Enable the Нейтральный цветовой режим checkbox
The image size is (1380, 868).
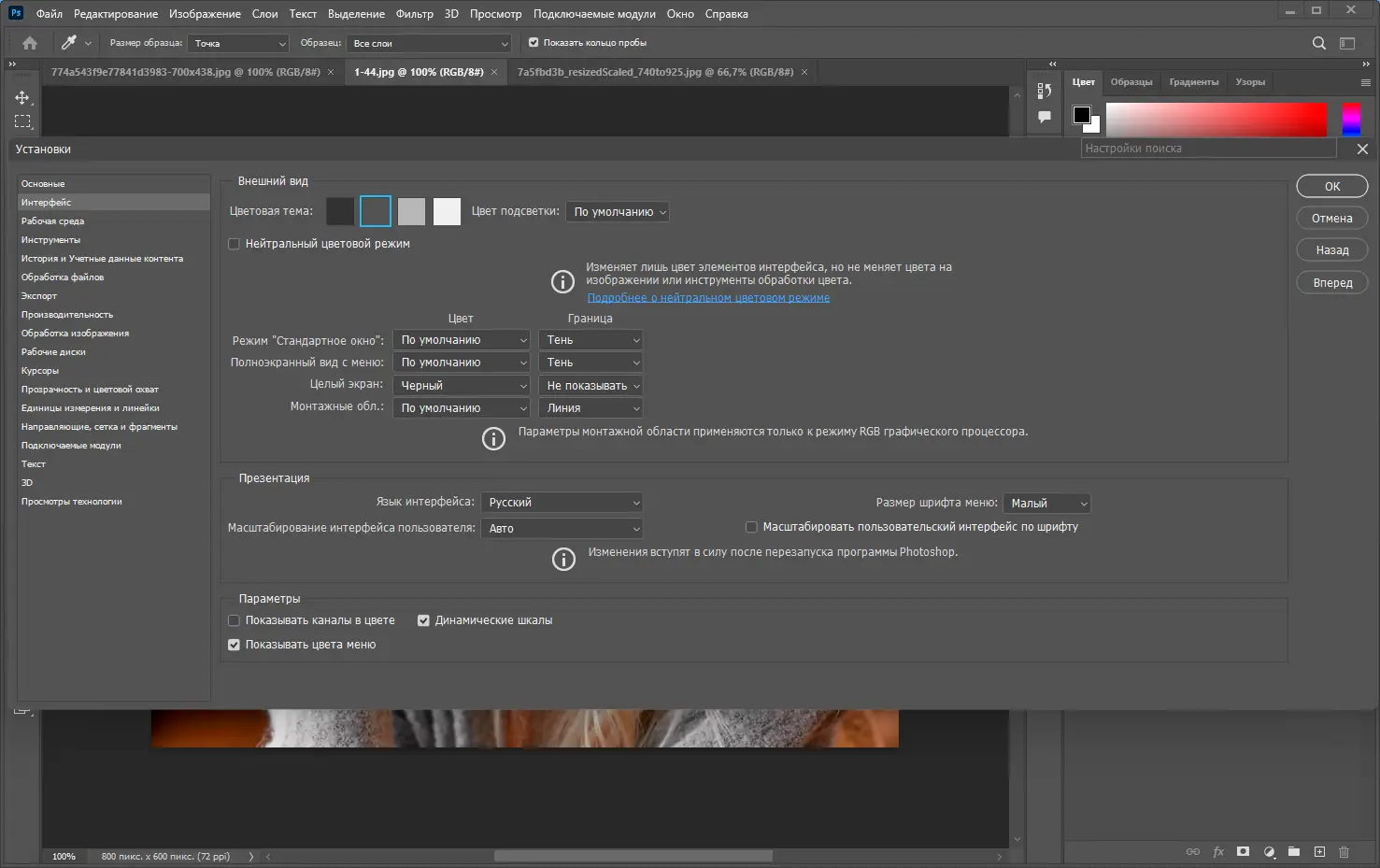coord(235,244)
